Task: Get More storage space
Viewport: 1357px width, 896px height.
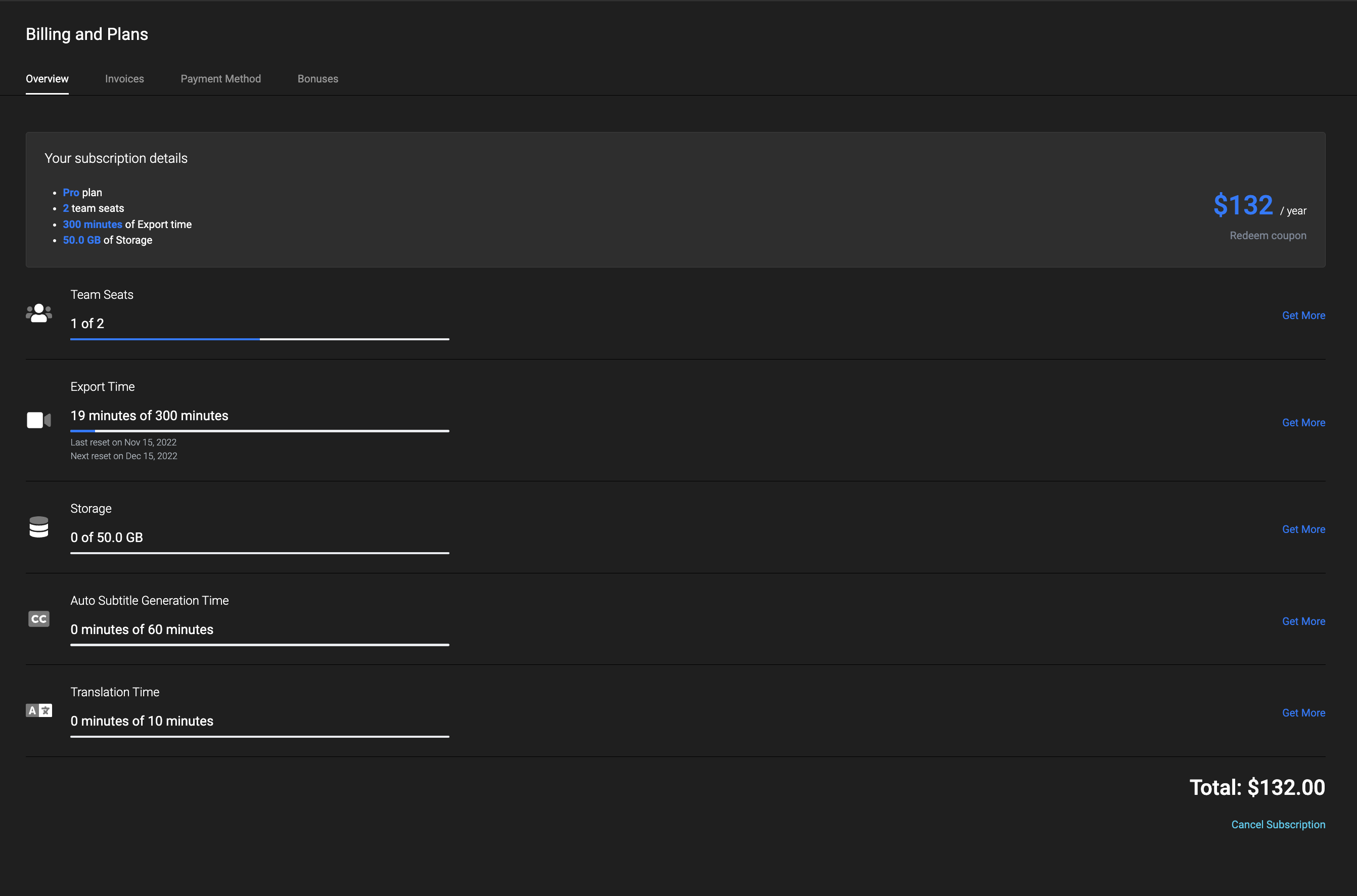Action: [x=1303, y=529]
